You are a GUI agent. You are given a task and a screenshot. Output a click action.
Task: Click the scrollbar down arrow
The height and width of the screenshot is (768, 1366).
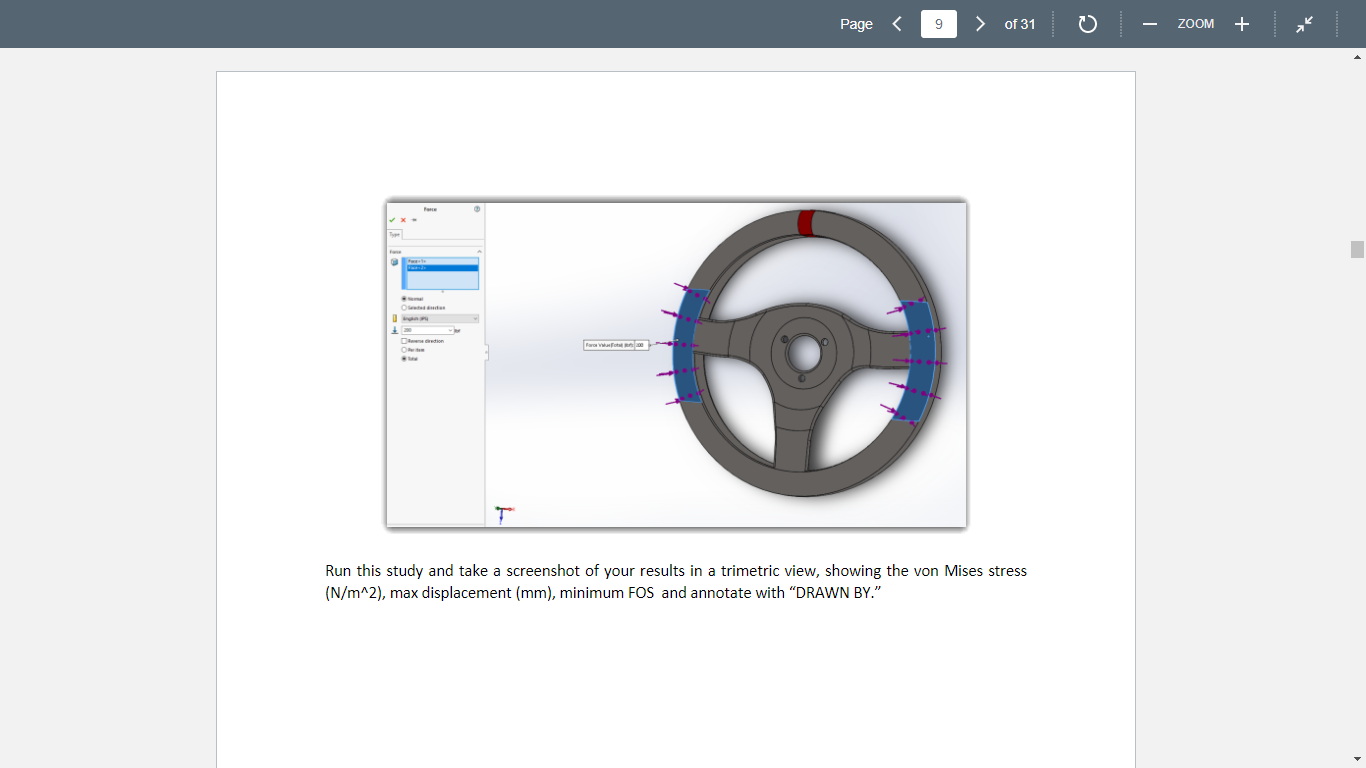pos(1357,759)
